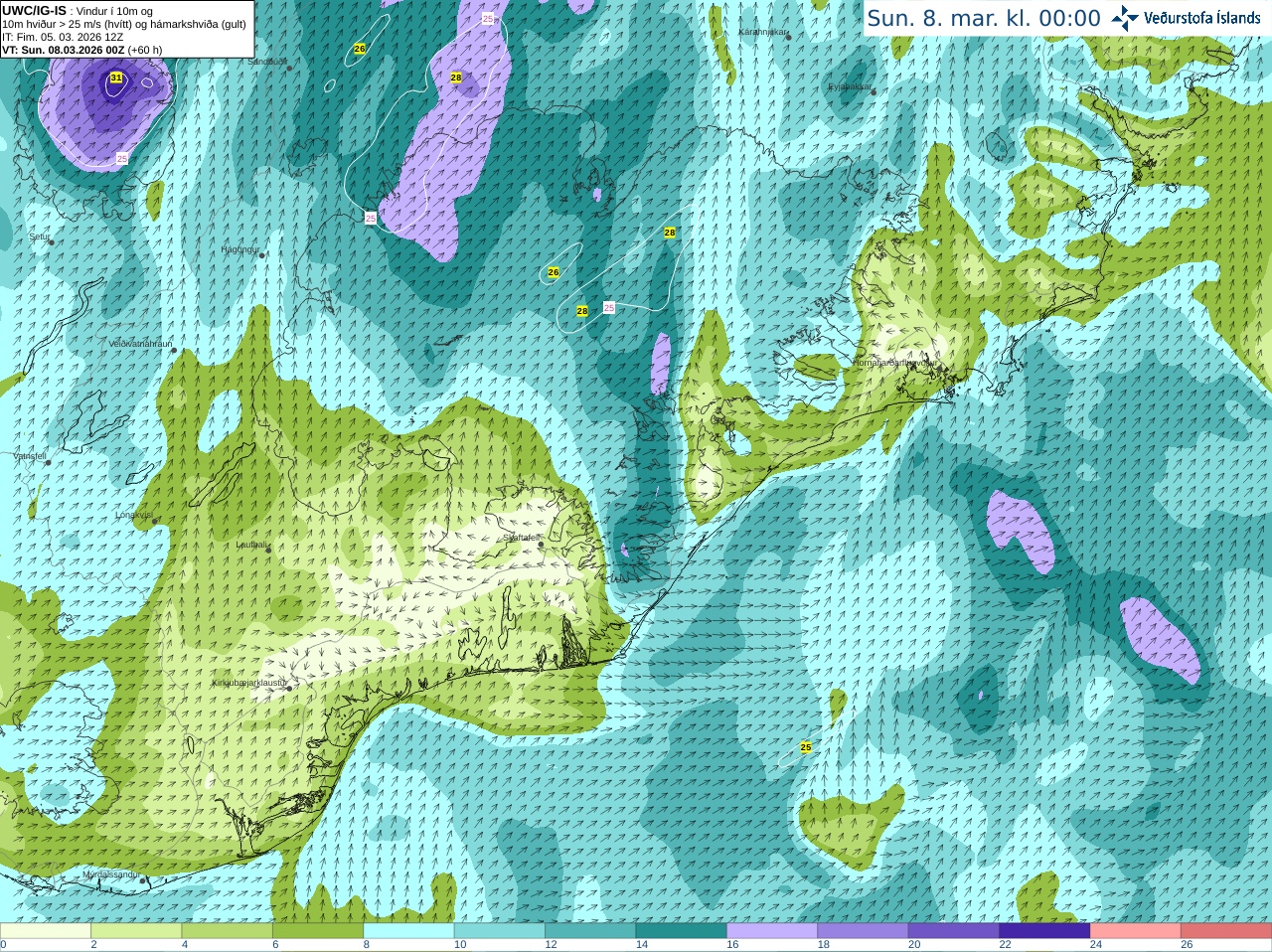
Task: Click the Sandbúðir station label
Action: pos(266,62)
